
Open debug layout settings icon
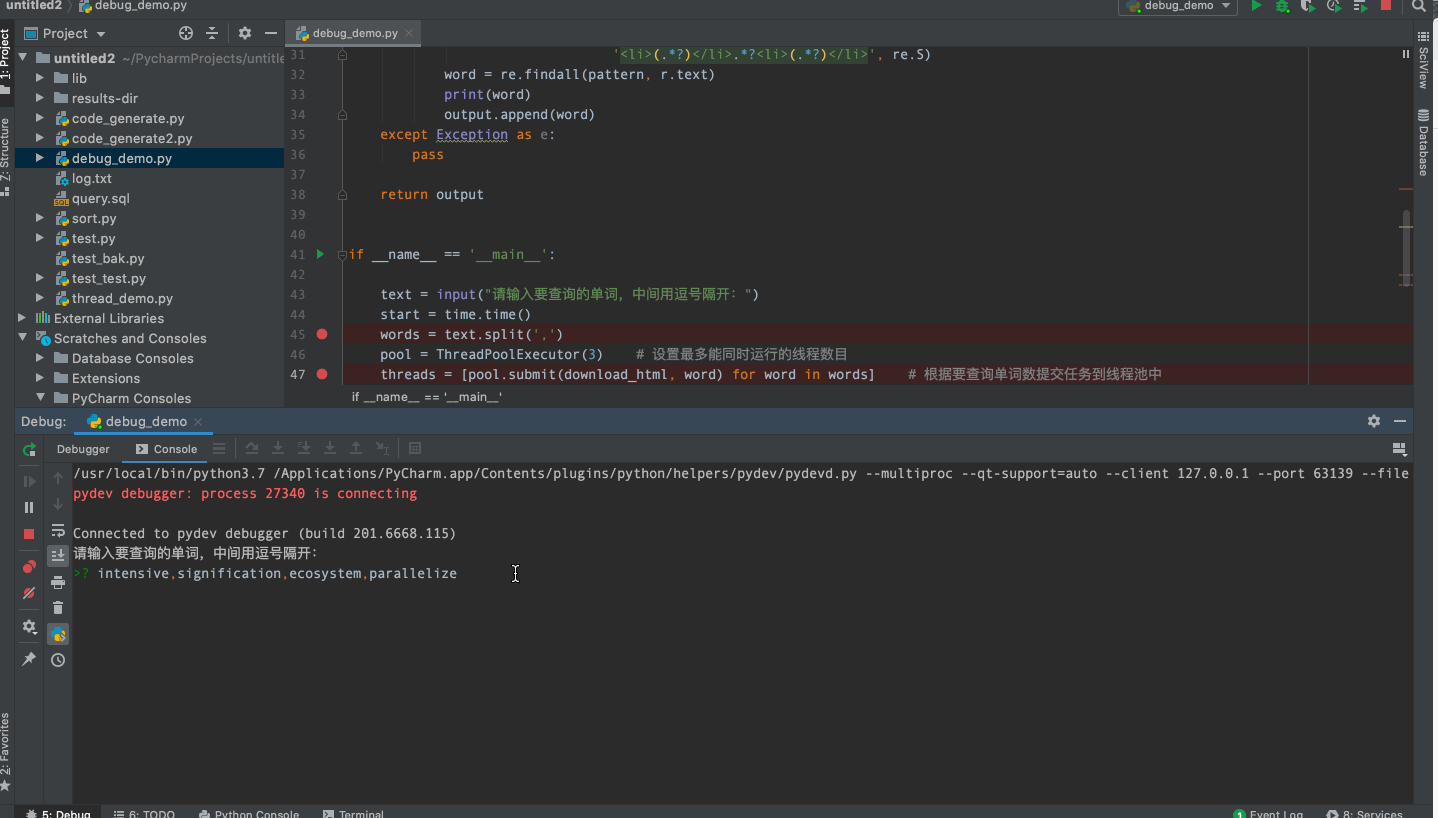1400,449
